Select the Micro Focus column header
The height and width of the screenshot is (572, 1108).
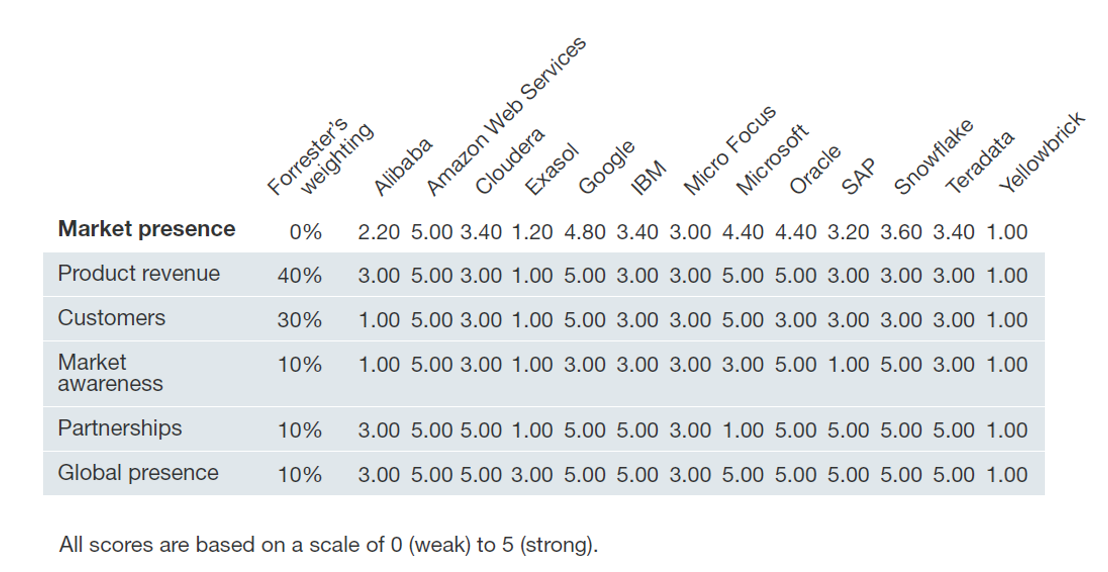coord(729,149)
